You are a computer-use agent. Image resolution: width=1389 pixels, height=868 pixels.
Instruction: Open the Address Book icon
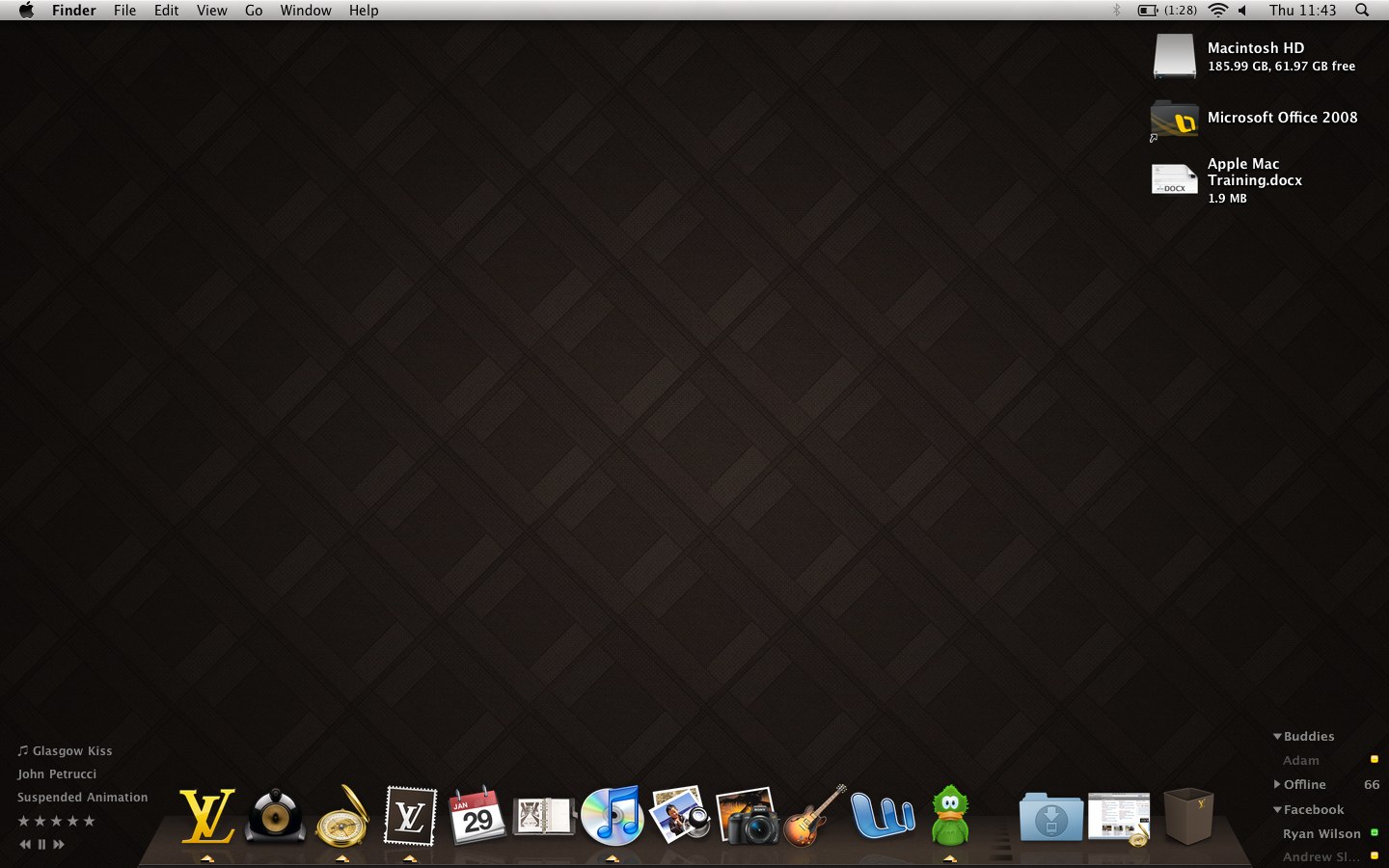point(545,818)
